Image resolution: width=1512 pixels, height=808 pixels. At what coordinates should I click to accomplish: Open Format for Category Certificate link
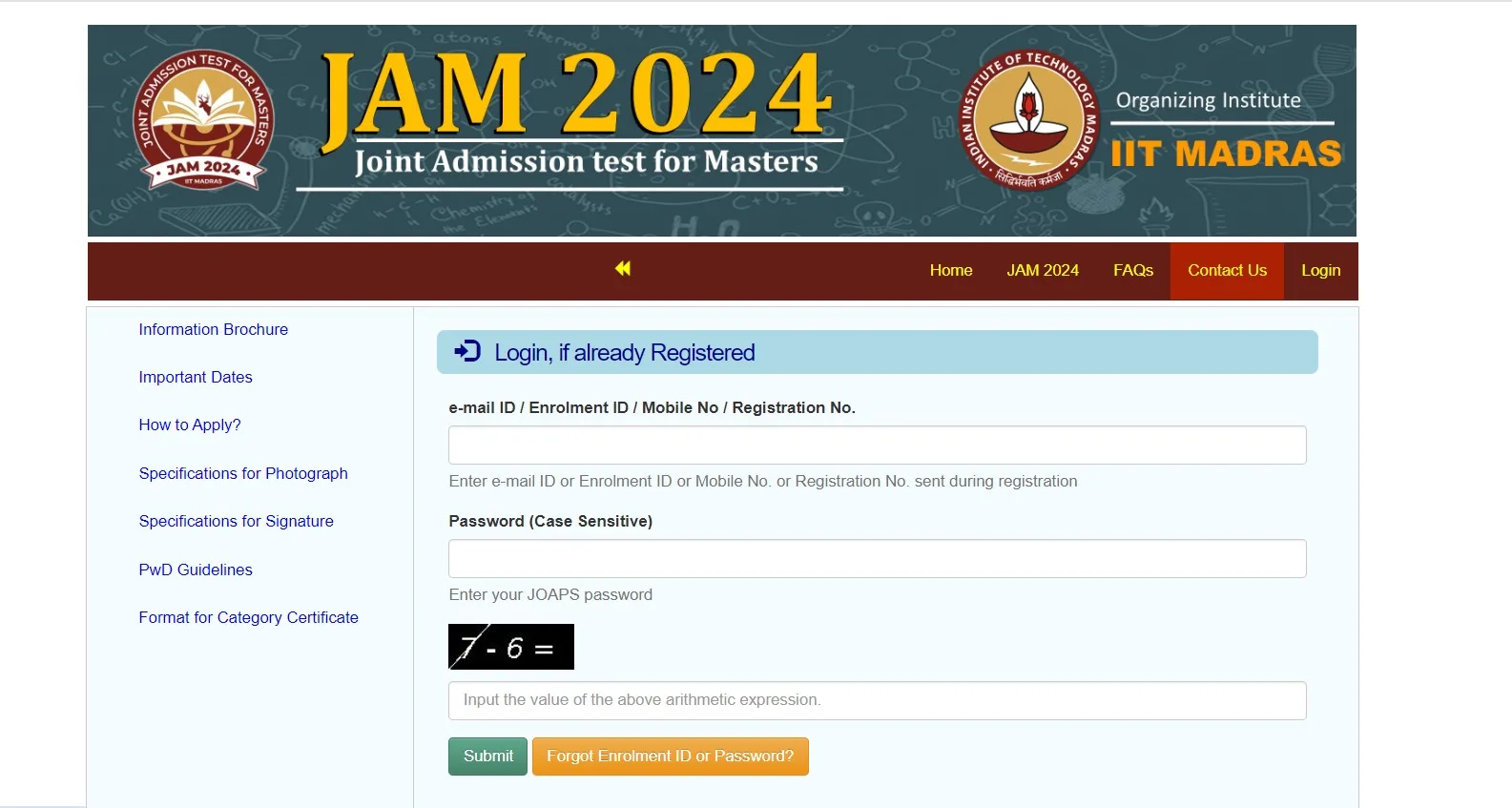point(249,617)
